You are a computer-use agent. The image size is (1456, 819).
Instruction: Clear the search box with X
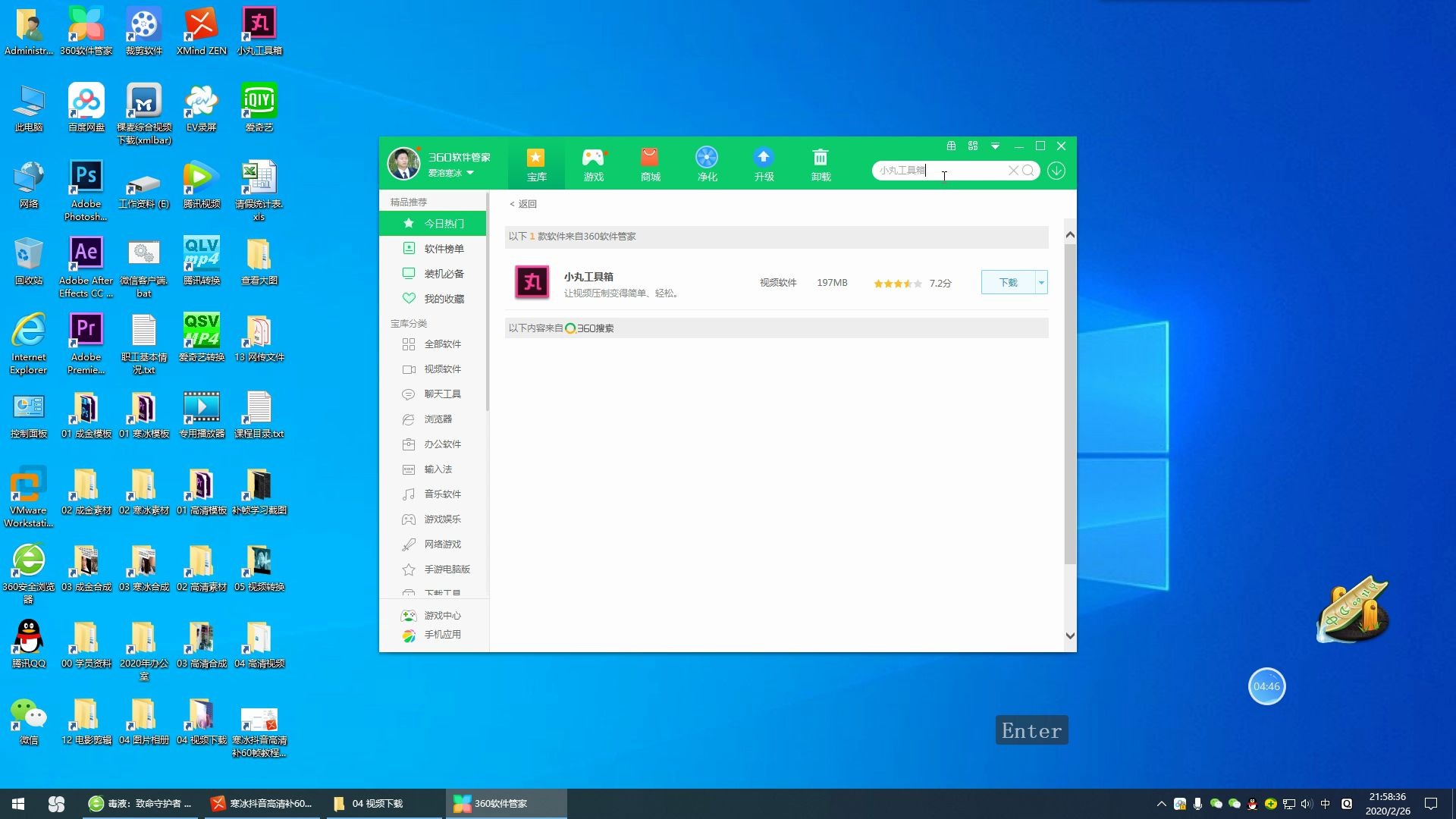tap(1012, 171)
